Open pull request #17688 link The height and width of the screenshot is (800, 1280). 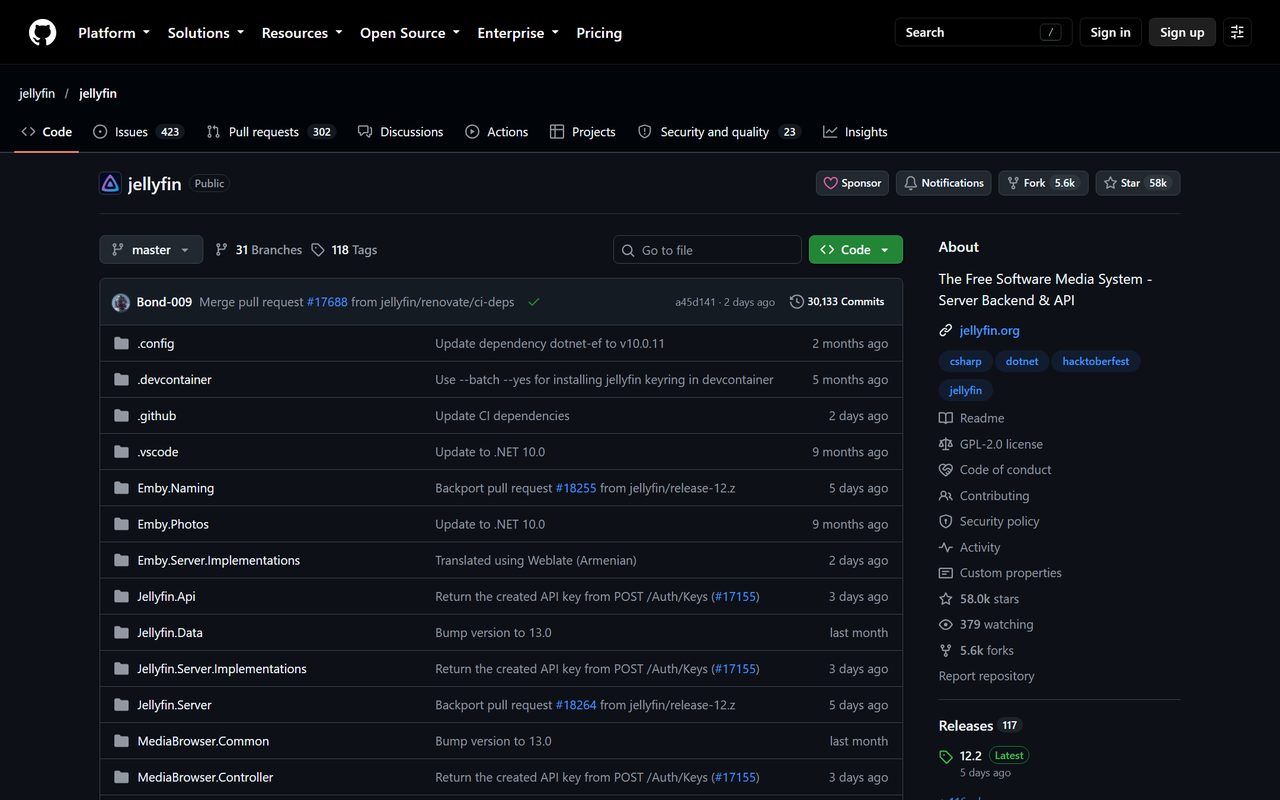327,302
